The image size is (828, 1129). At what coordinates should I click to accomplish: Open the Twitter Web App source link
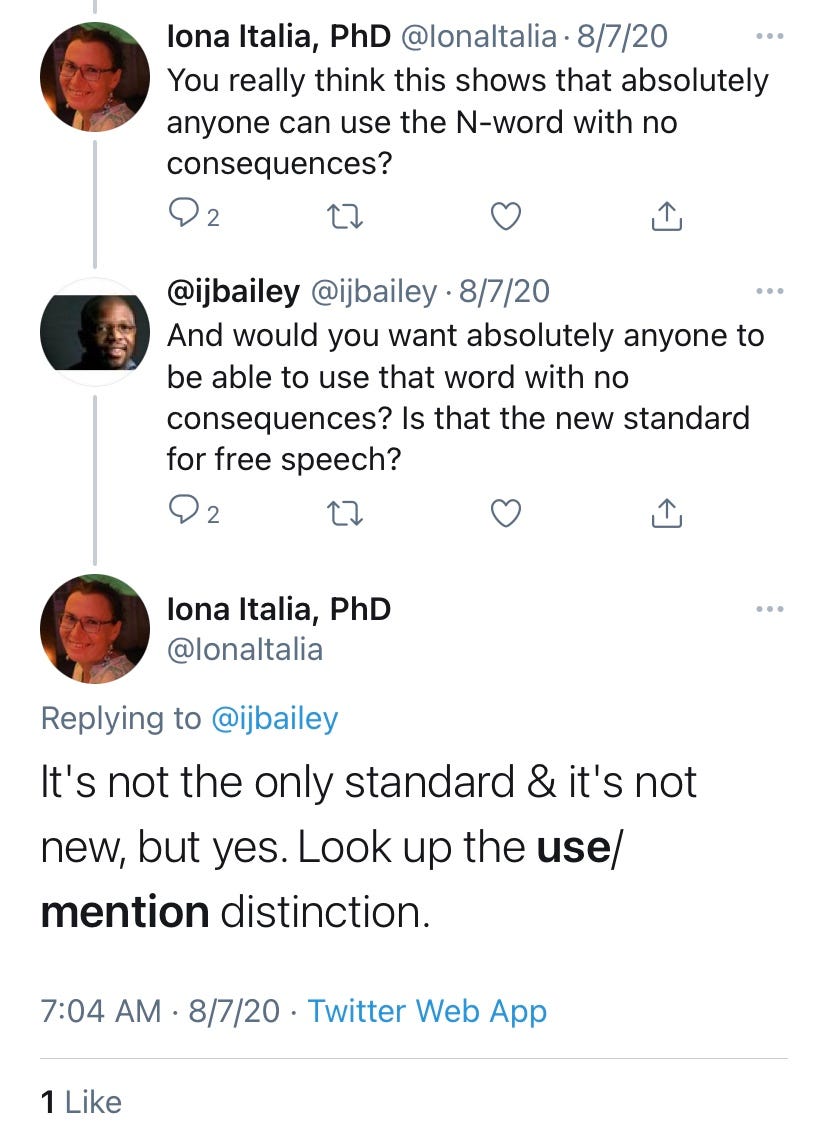pyautogui.click(x=427, y=1011)
